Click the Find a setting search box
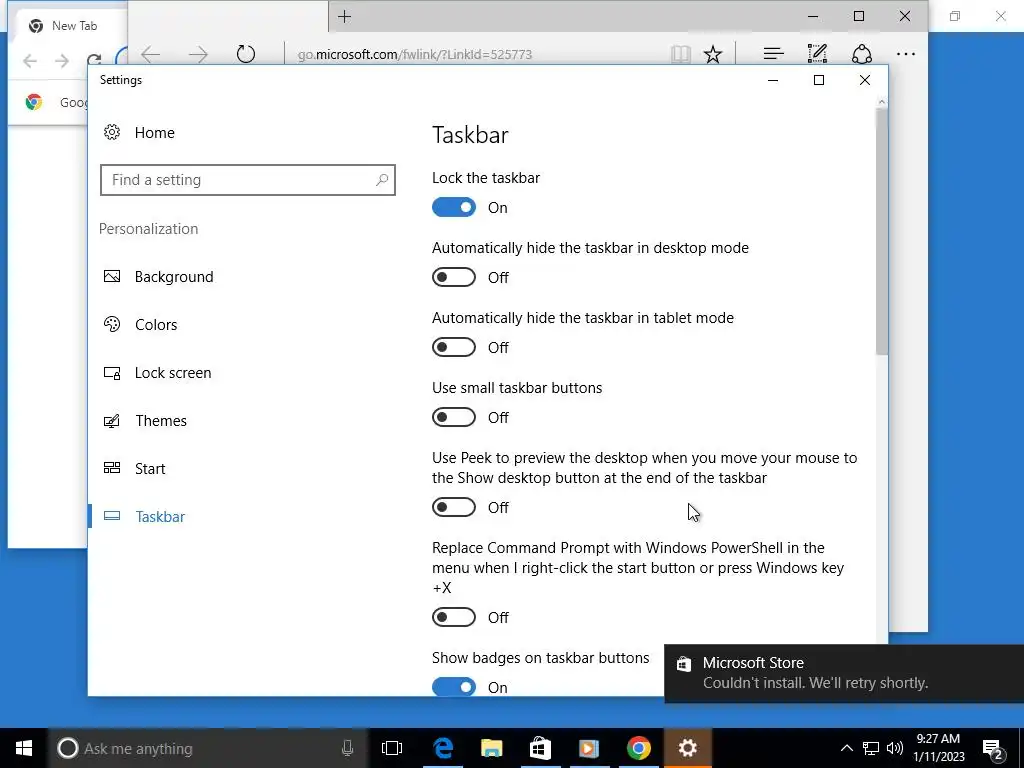 [x=248, y=180]
